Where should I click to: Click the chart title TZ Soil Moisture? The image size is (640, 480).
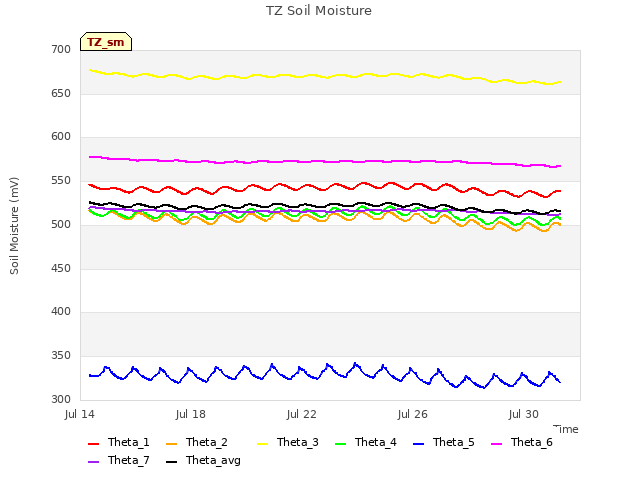pos(319,11)
